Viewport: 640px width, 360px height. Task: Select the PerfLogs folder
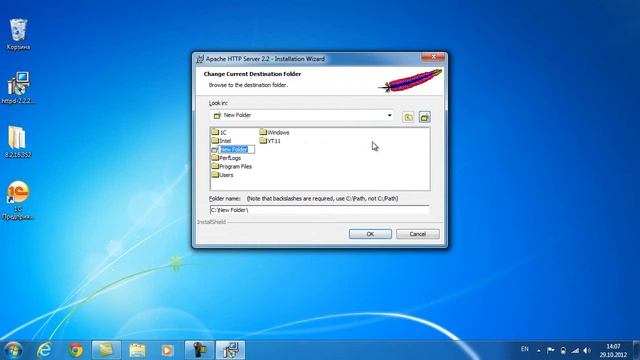click(x=226, y=158)
